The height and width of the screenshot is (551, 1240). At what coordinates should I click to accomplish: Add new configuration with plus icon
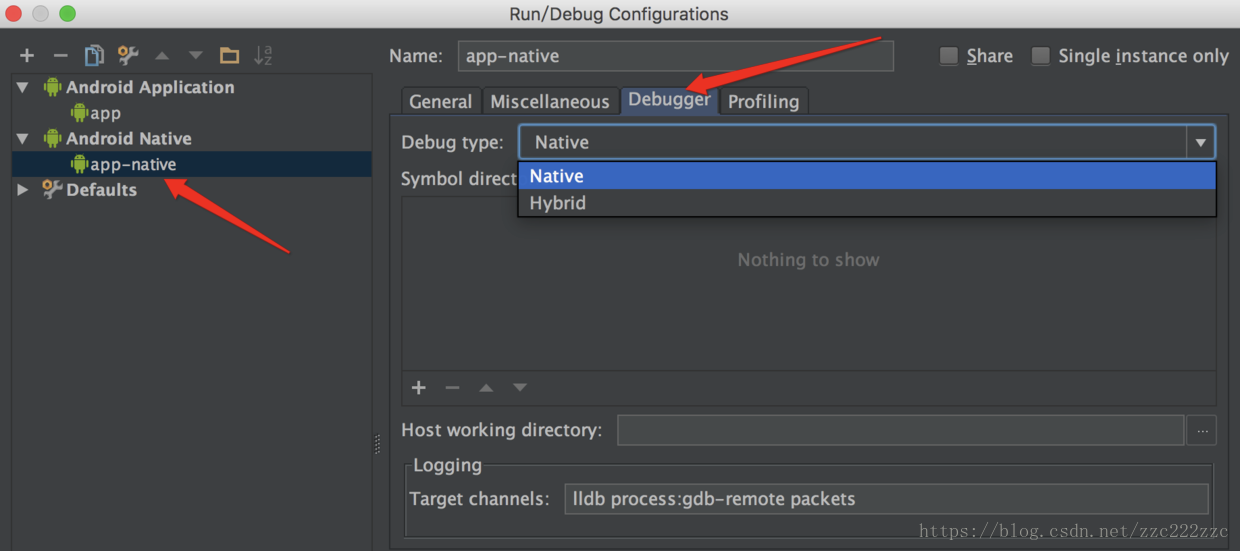coord(27,56)
